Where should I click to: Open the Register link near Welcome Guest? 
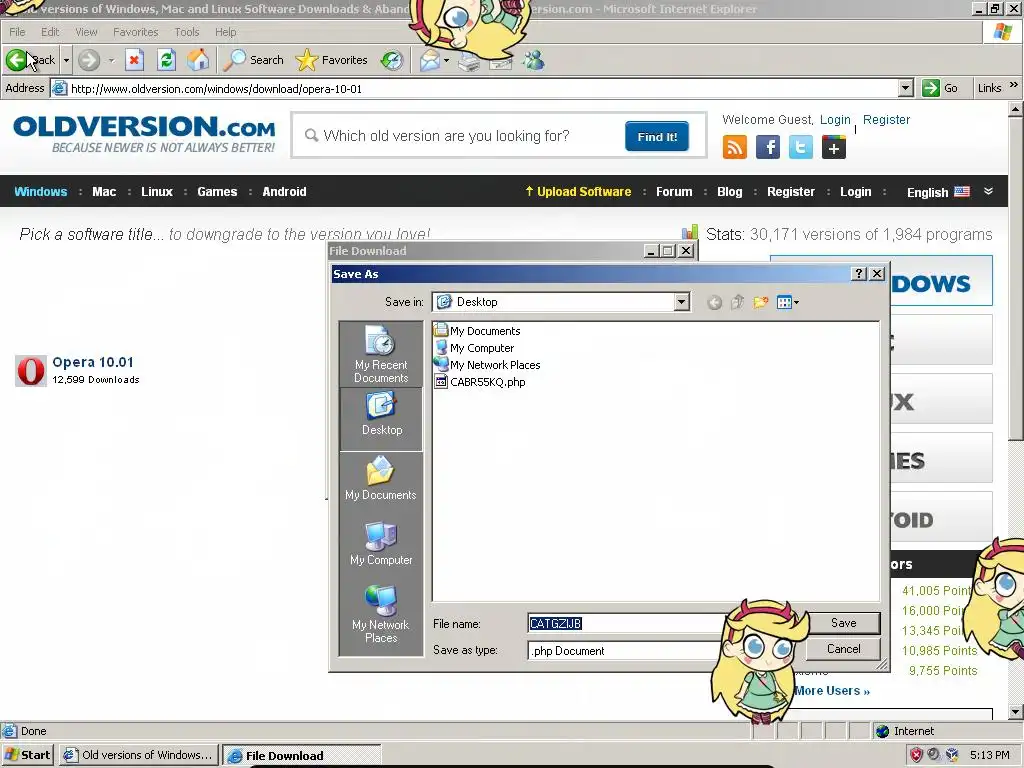click(886, 120)
